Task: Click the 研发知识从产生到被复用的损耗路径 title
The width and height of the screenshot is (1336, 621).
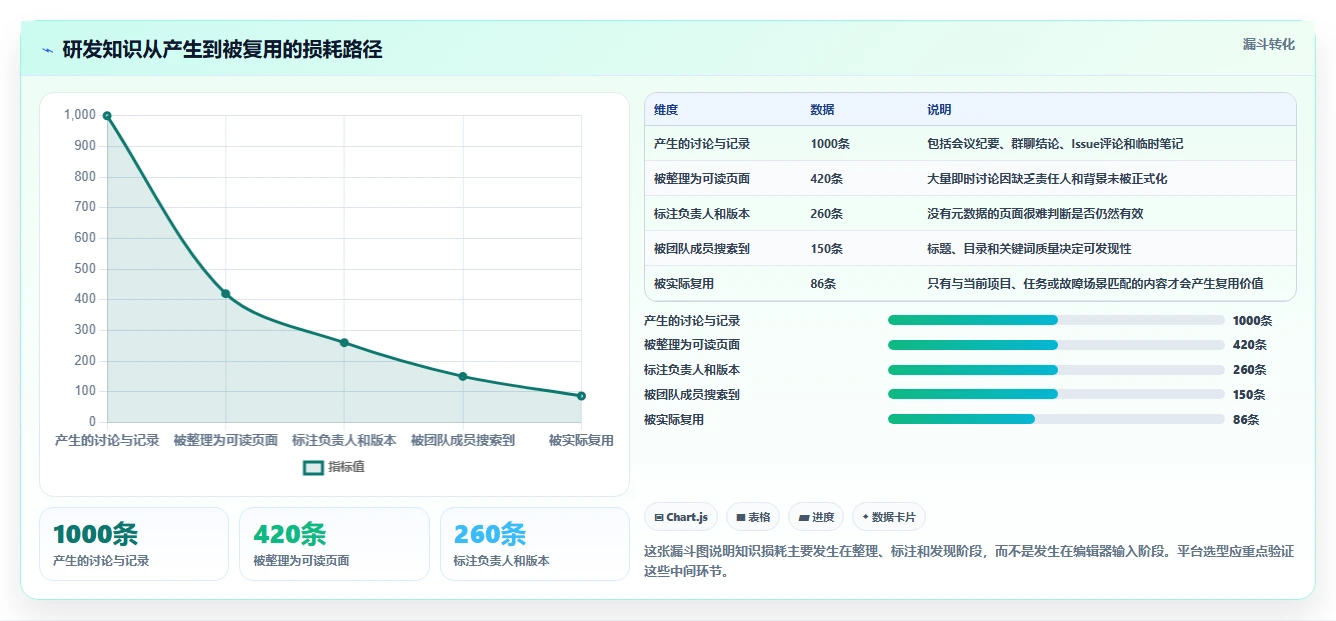Action: (222, 50)
